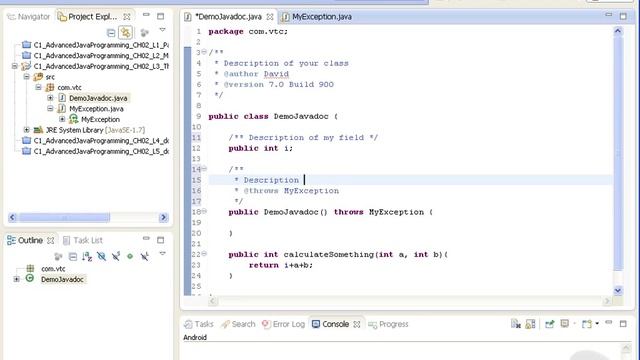Collapse all in Outline toolbar
The width and height of the screenshot is (640, 360).
[x=73, y=256]
